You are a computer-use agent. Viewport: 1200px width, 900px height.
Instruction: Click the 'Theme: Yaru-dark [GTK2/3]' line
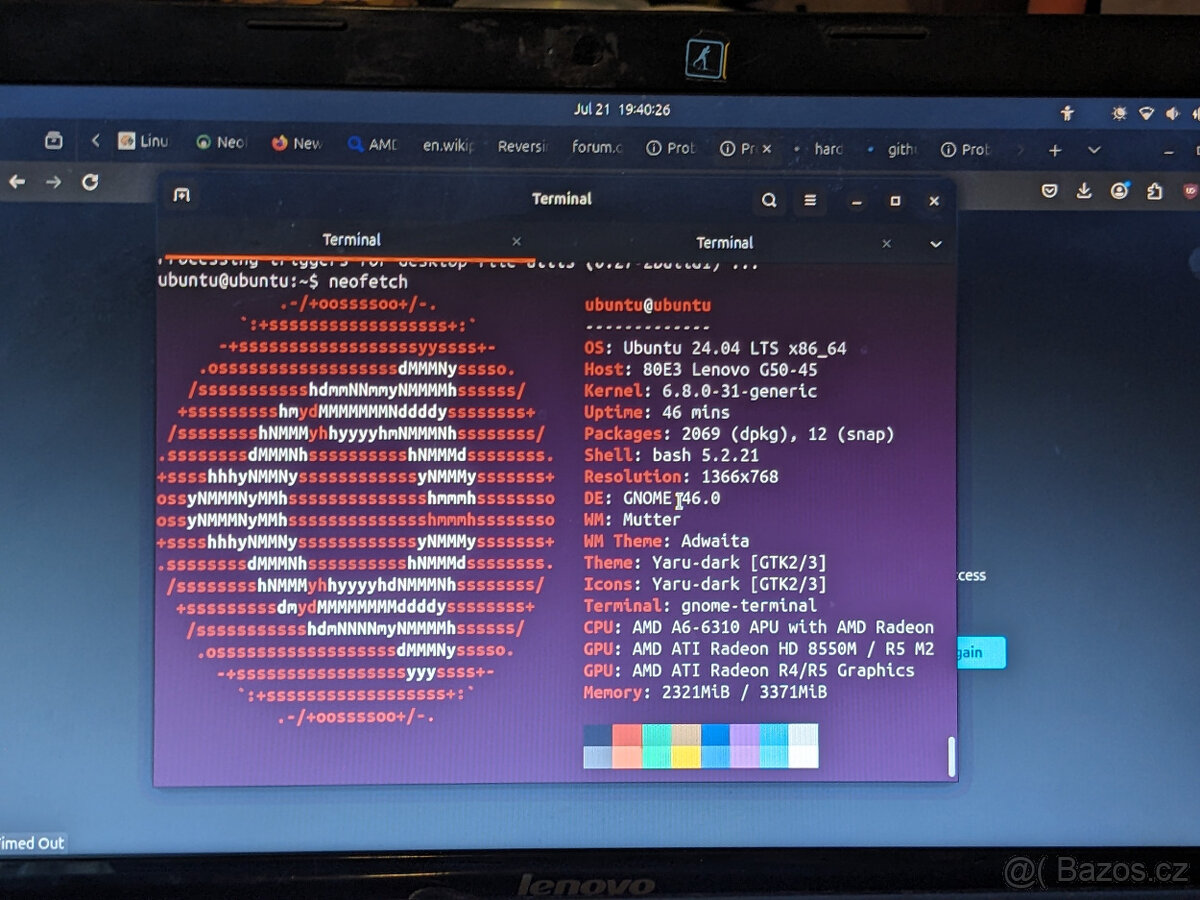pos(705,563)
